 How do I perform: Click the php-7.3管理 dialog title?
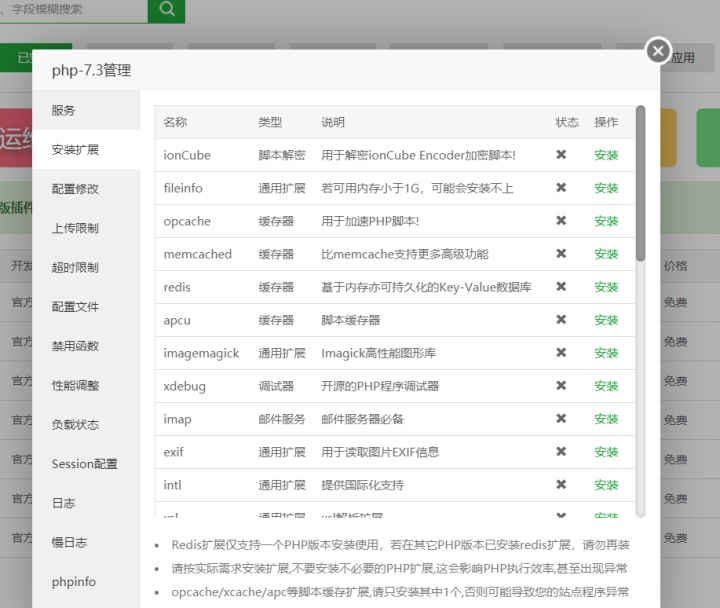[x=91, y=71]
